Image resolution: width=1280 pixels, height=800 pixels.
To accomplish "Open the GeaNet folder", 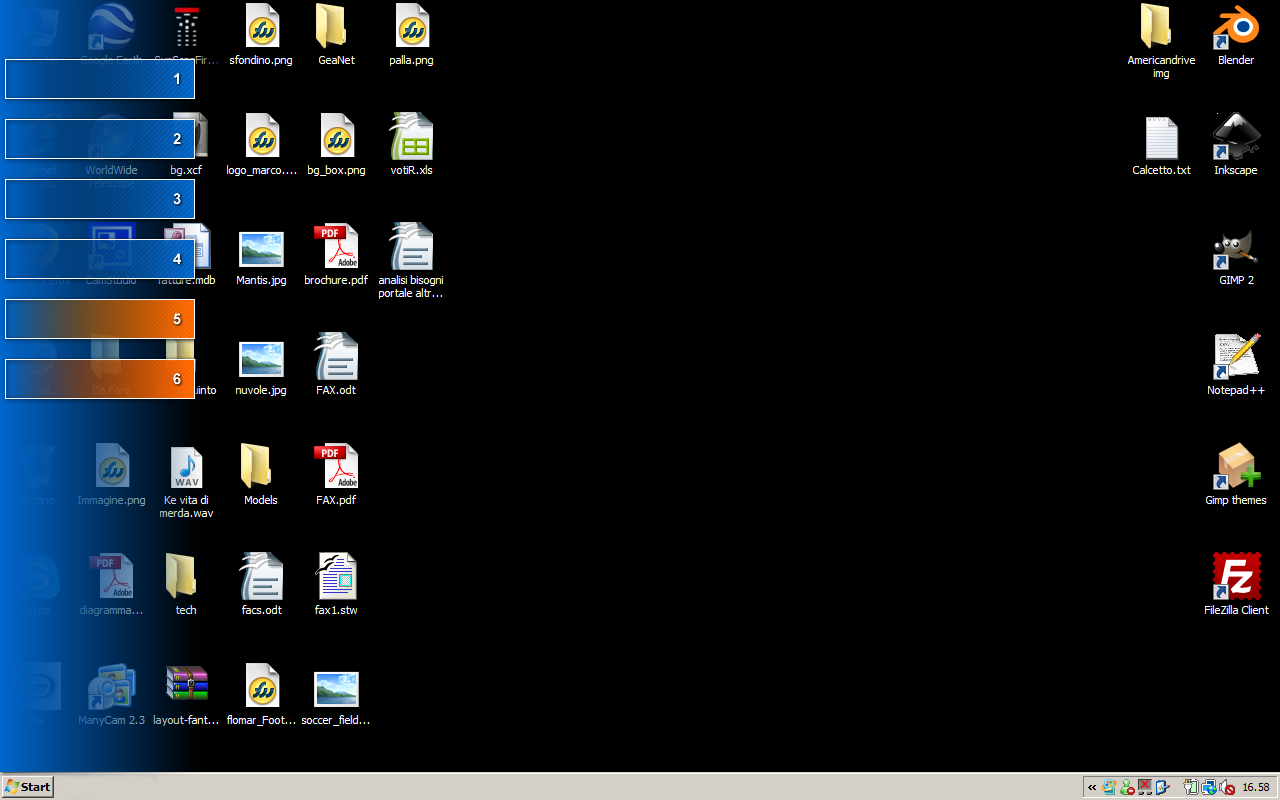I will (x=336, y=35).
